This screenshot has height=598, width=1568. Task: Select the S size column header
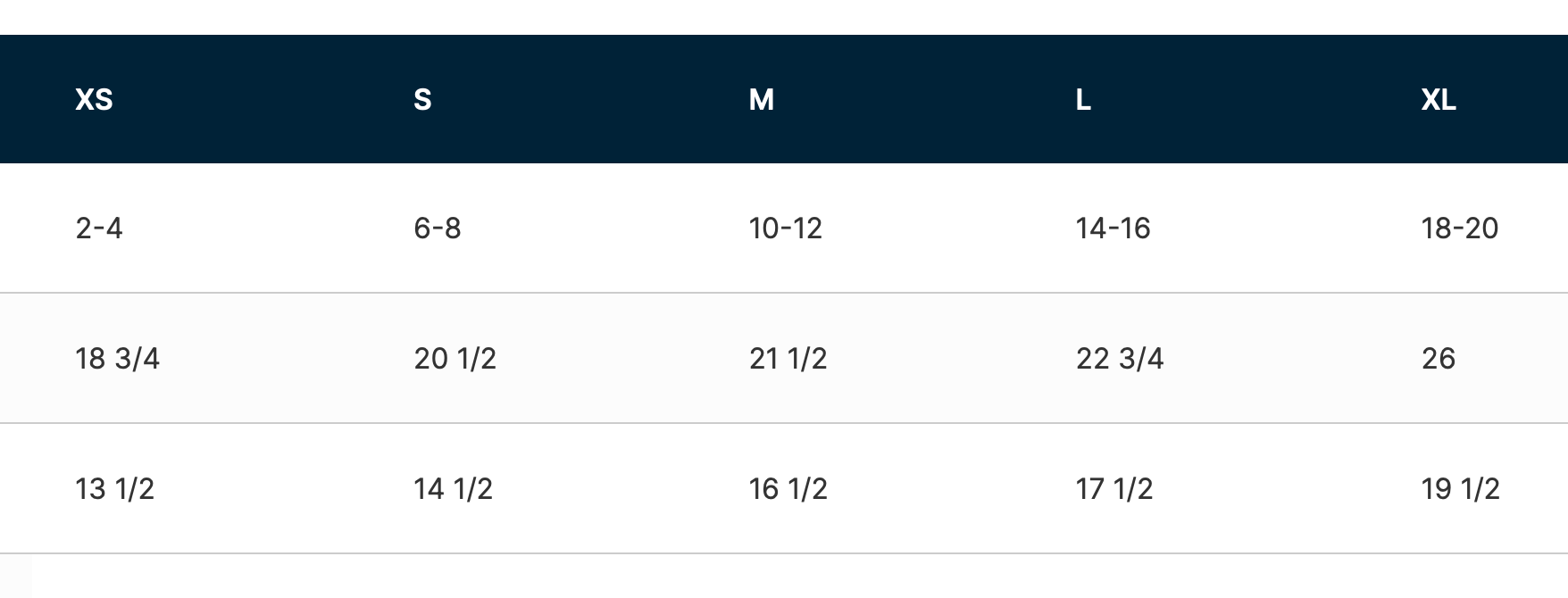coord(422,99)
